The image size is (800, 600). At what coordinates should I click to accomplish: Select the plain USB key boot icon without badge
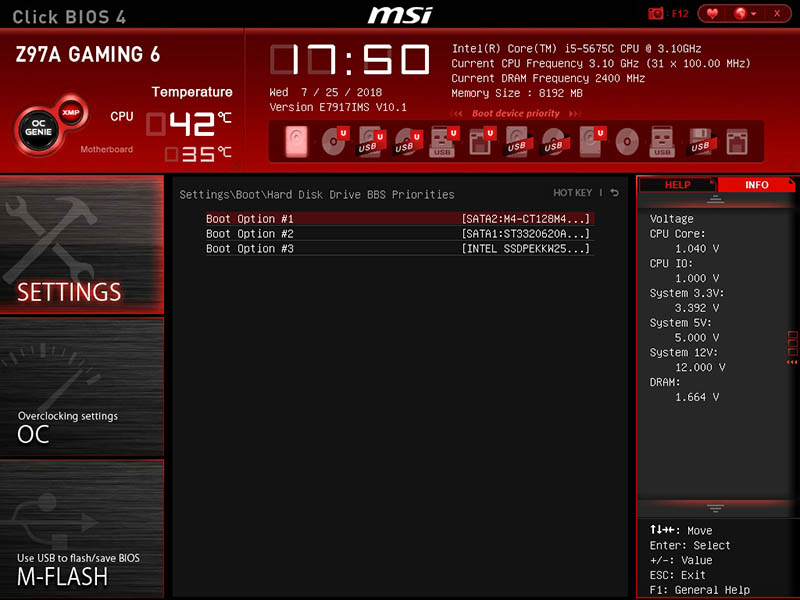[x=662, y=141]
